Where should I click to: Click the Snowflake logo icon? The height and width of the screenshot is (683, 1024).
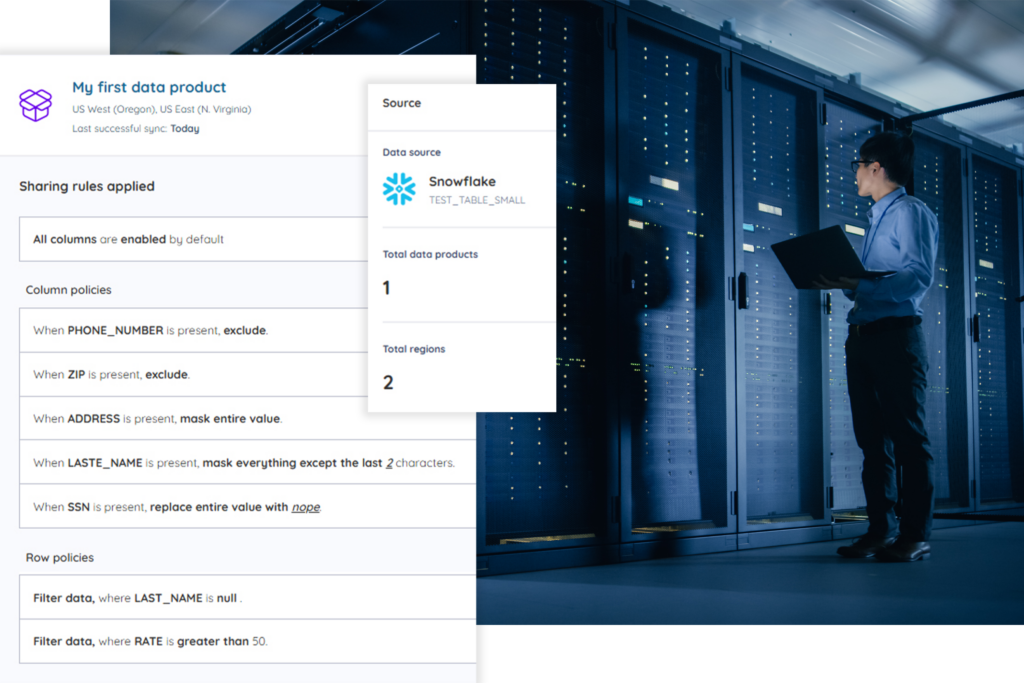399,189
